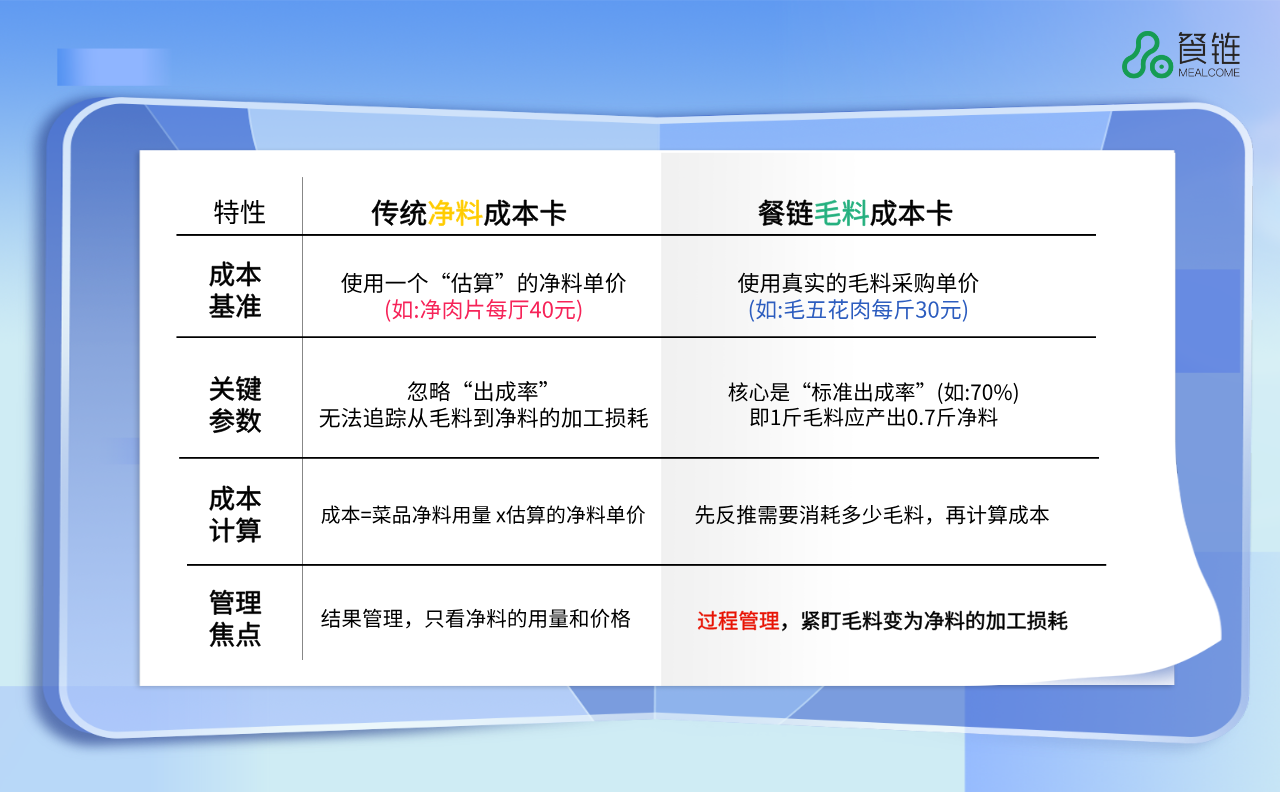Click the 使用真实的毛料采购单价 text

pyautogui.click(x=858, y=283)
